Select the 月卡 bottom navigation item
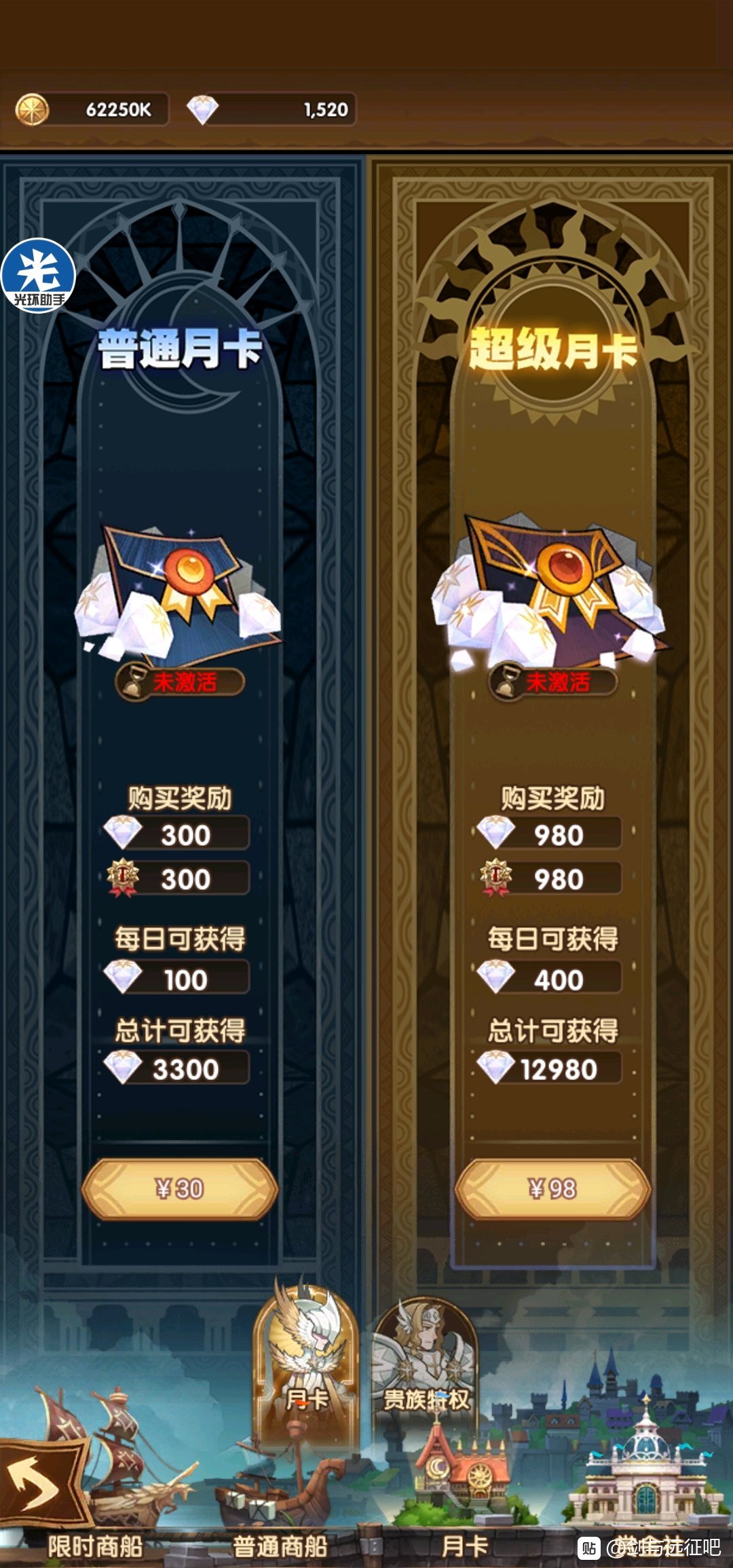The width and height of the screenshot is (733, 1568). pyautogui.click(x=465, y=1546)
